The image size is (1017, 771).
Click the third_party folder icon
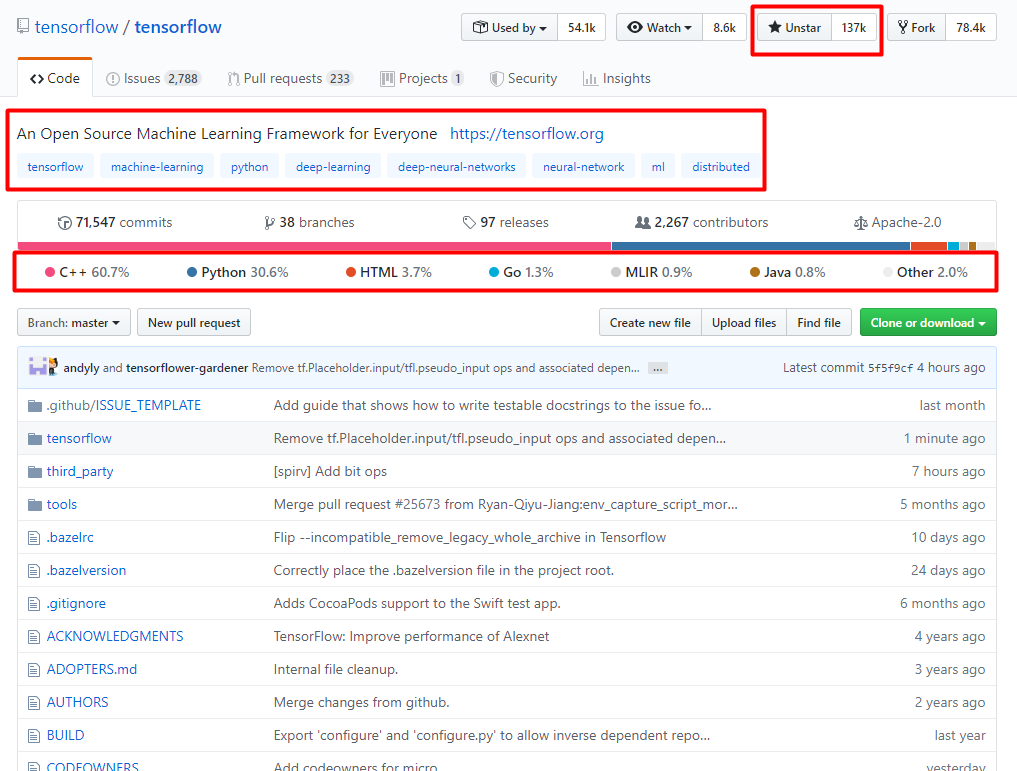35,472
